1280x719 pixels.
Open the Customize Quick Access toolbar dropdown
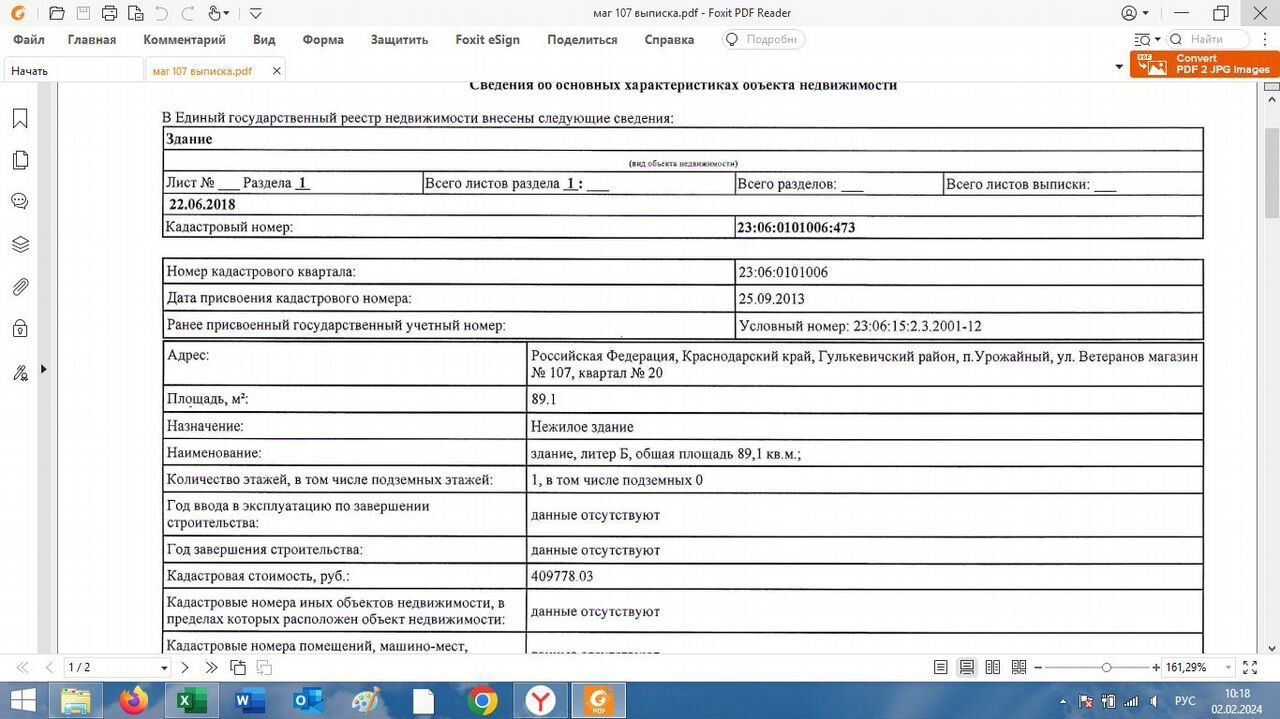(256, 13)
